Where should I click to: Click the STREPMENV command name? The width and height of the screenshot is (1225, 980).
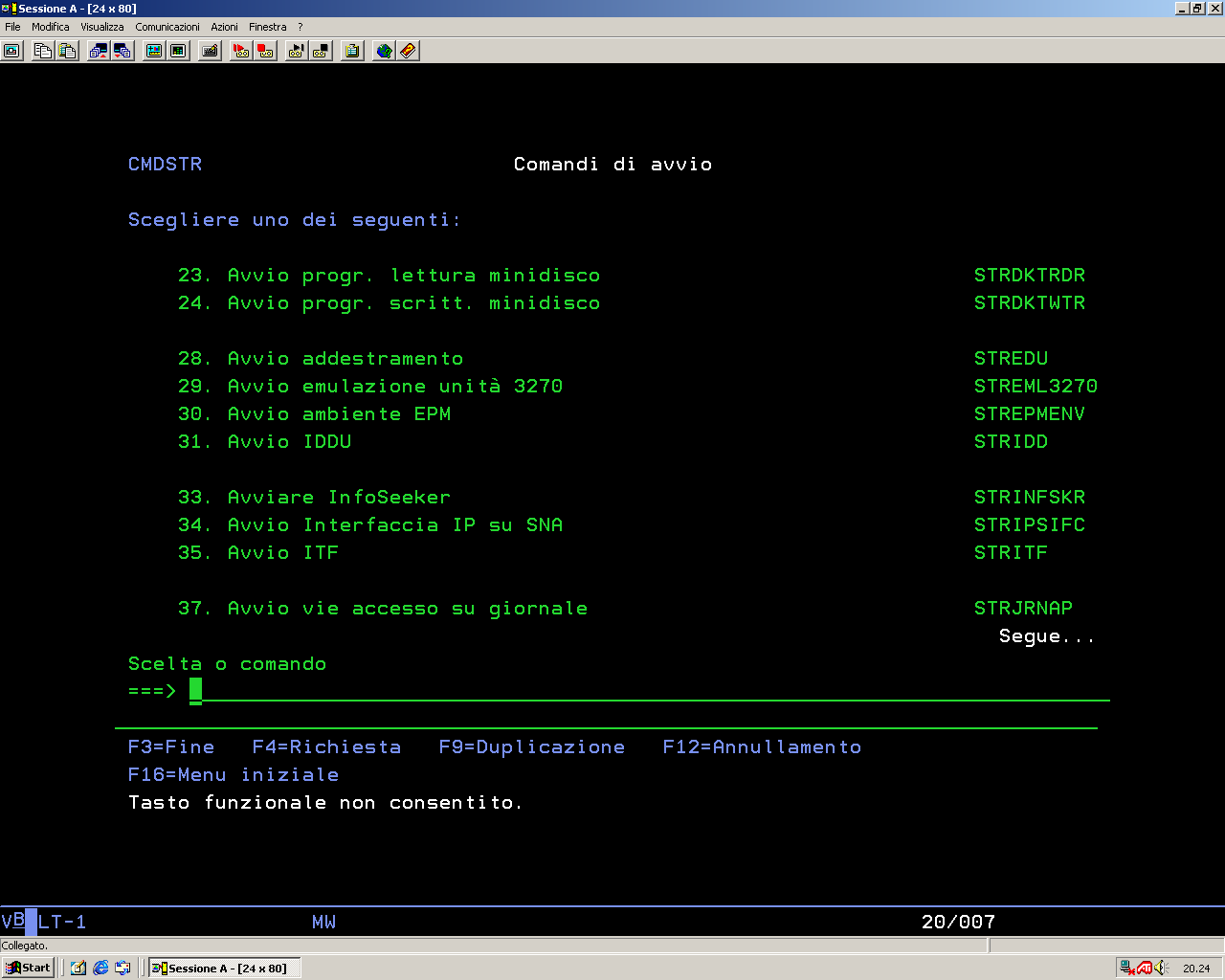tap(1030, 414)
